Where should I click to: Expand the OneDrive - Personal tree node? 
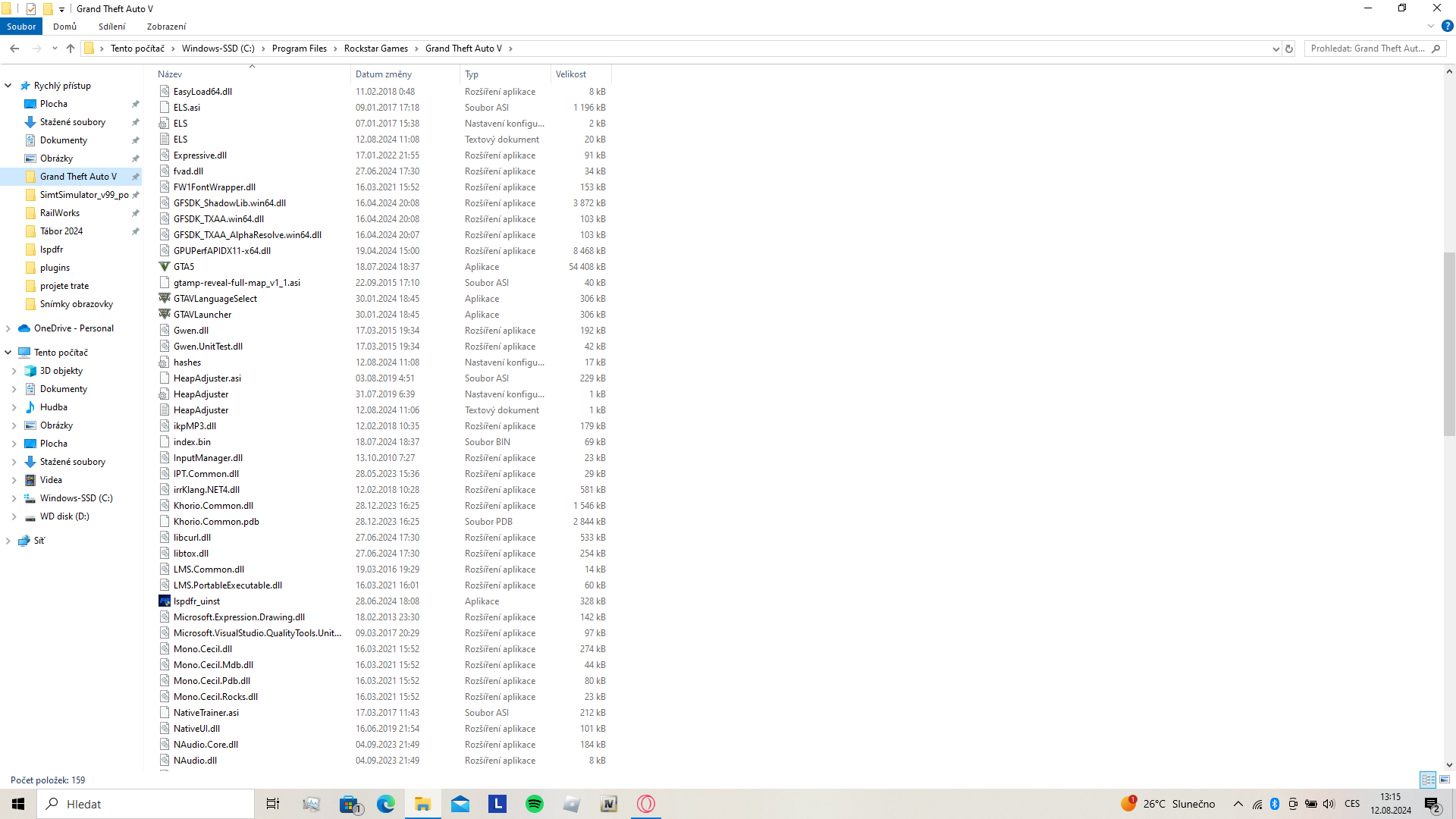click(x=8, y=328)
